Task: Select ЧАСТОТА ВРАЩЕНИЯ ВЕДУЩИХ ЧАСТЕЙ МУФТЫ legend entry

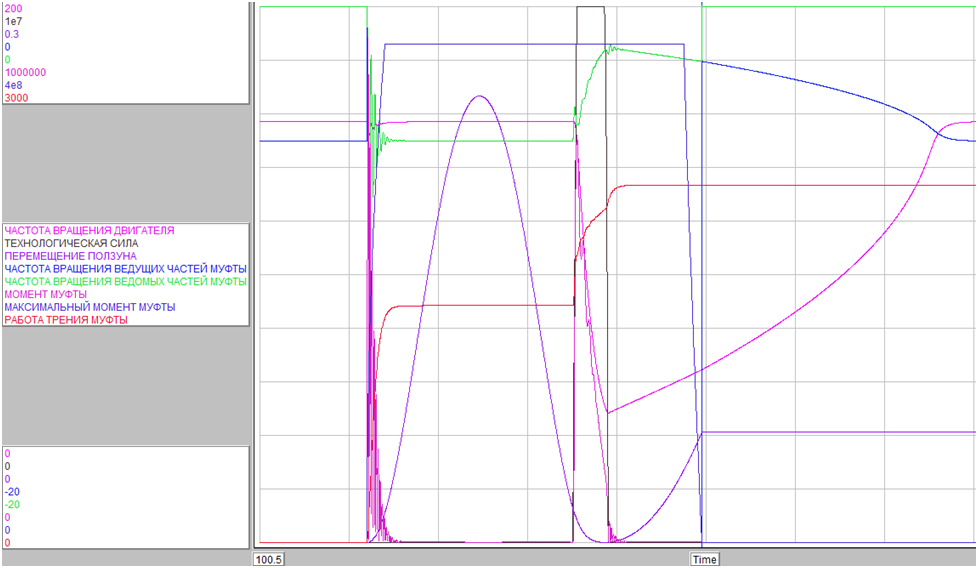Action: pos(125,269)
